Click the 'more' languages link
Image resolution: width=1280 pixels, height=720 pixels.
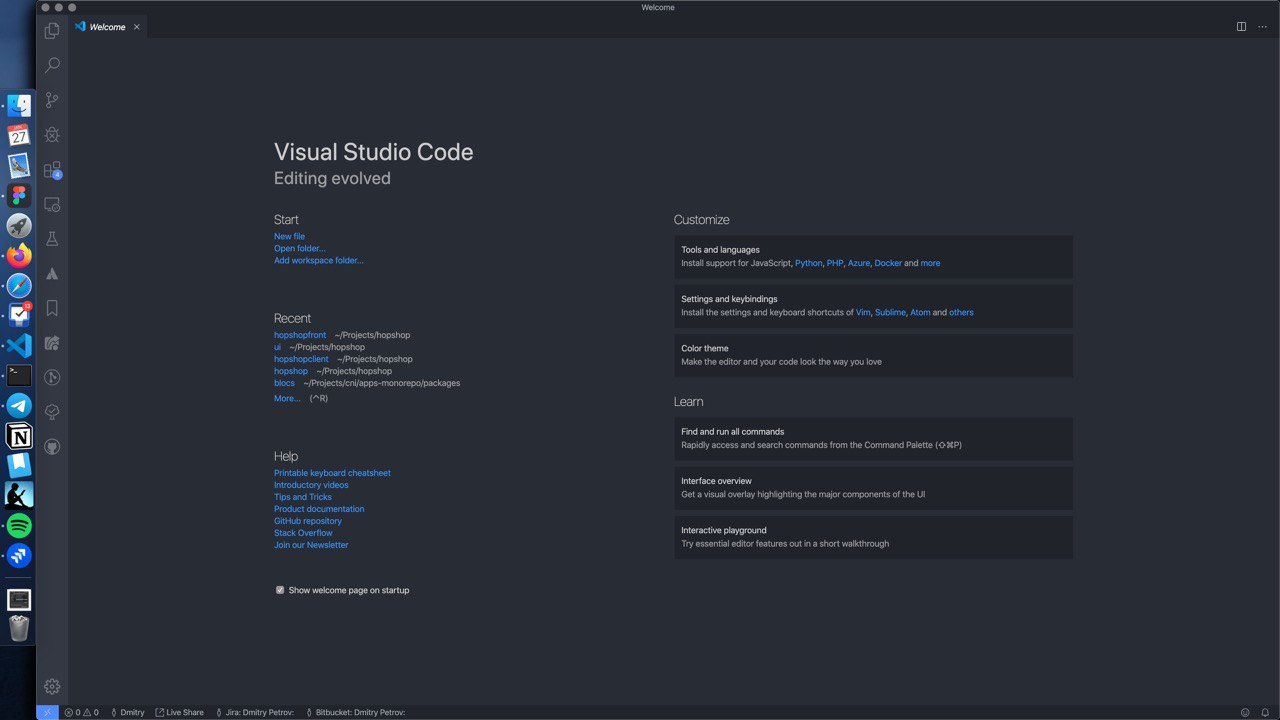coord(930,263)
